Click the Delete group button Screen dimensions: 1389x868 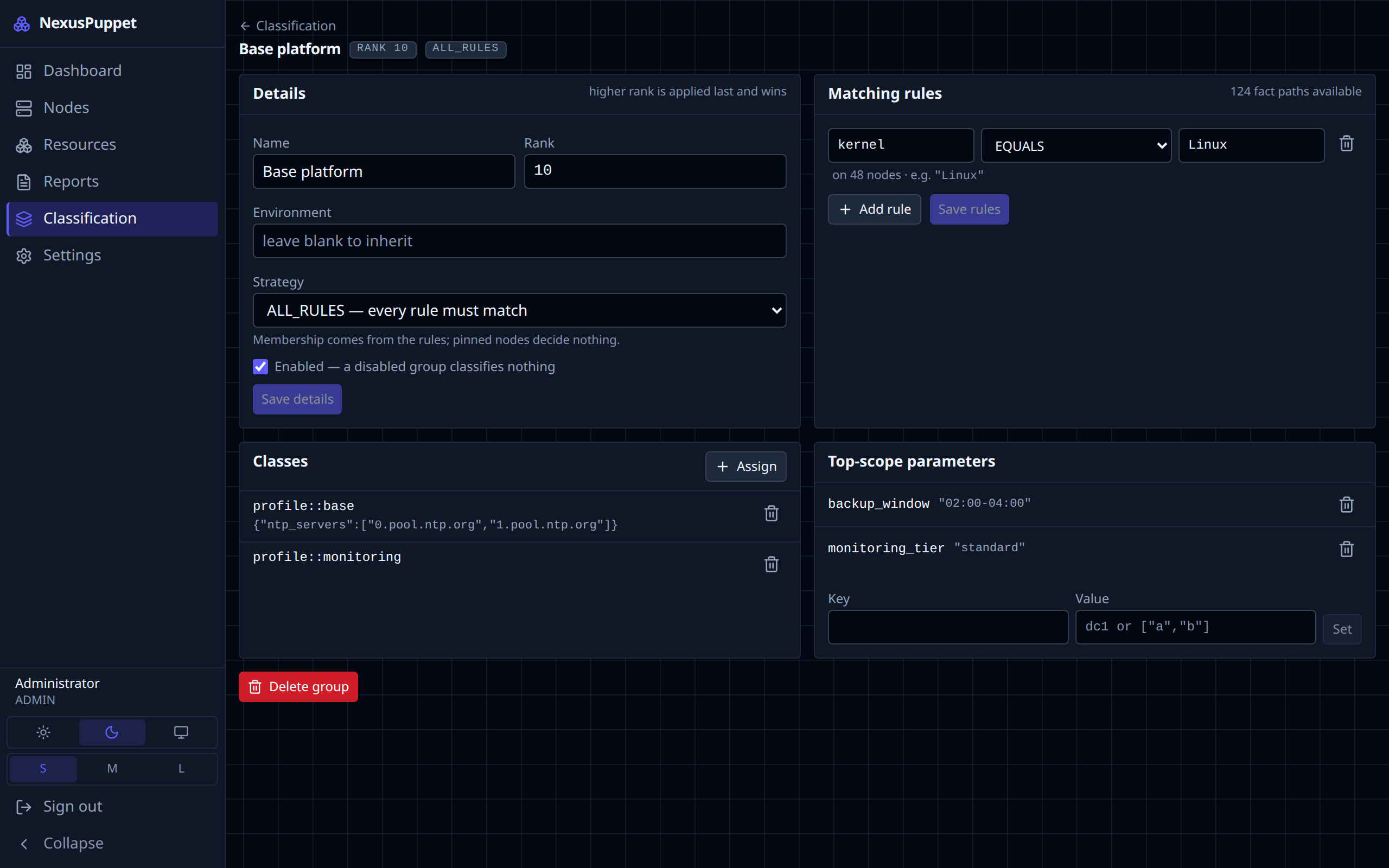(298, 687)
